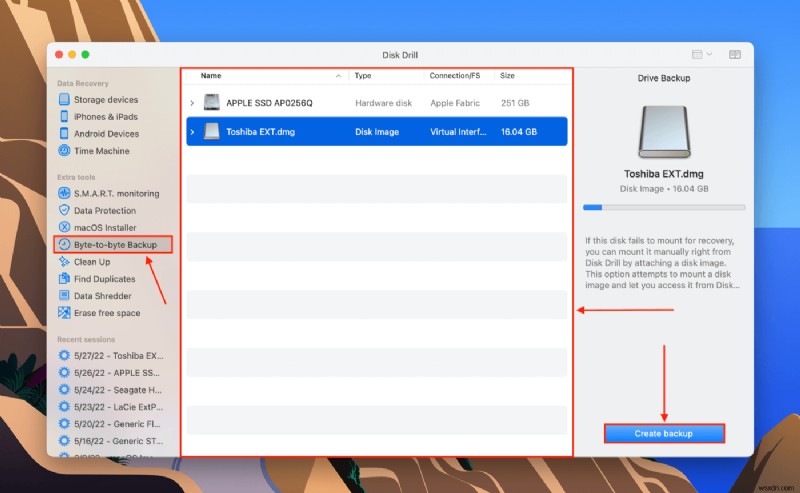Screen dimensions: 800x493
Task: Click the Data Protection shield icon
Action: tap(64, 210)
